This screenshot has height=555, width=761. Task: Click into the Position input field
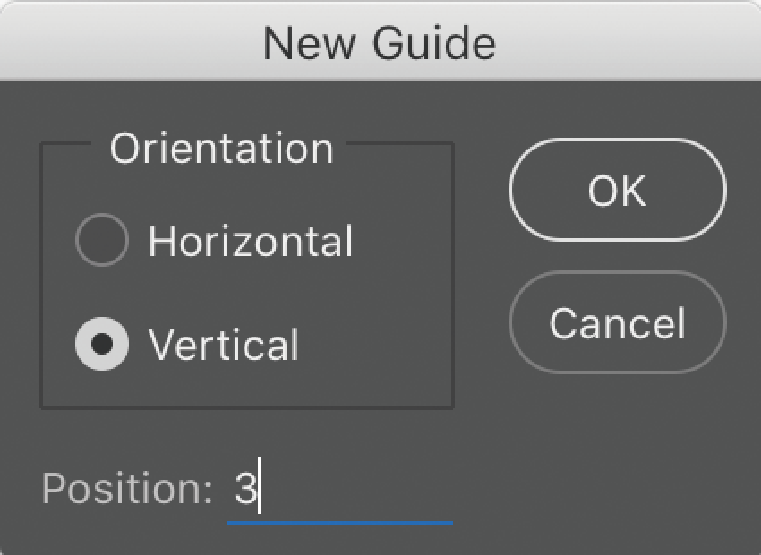pyautogui.click(x=340, y=490)
